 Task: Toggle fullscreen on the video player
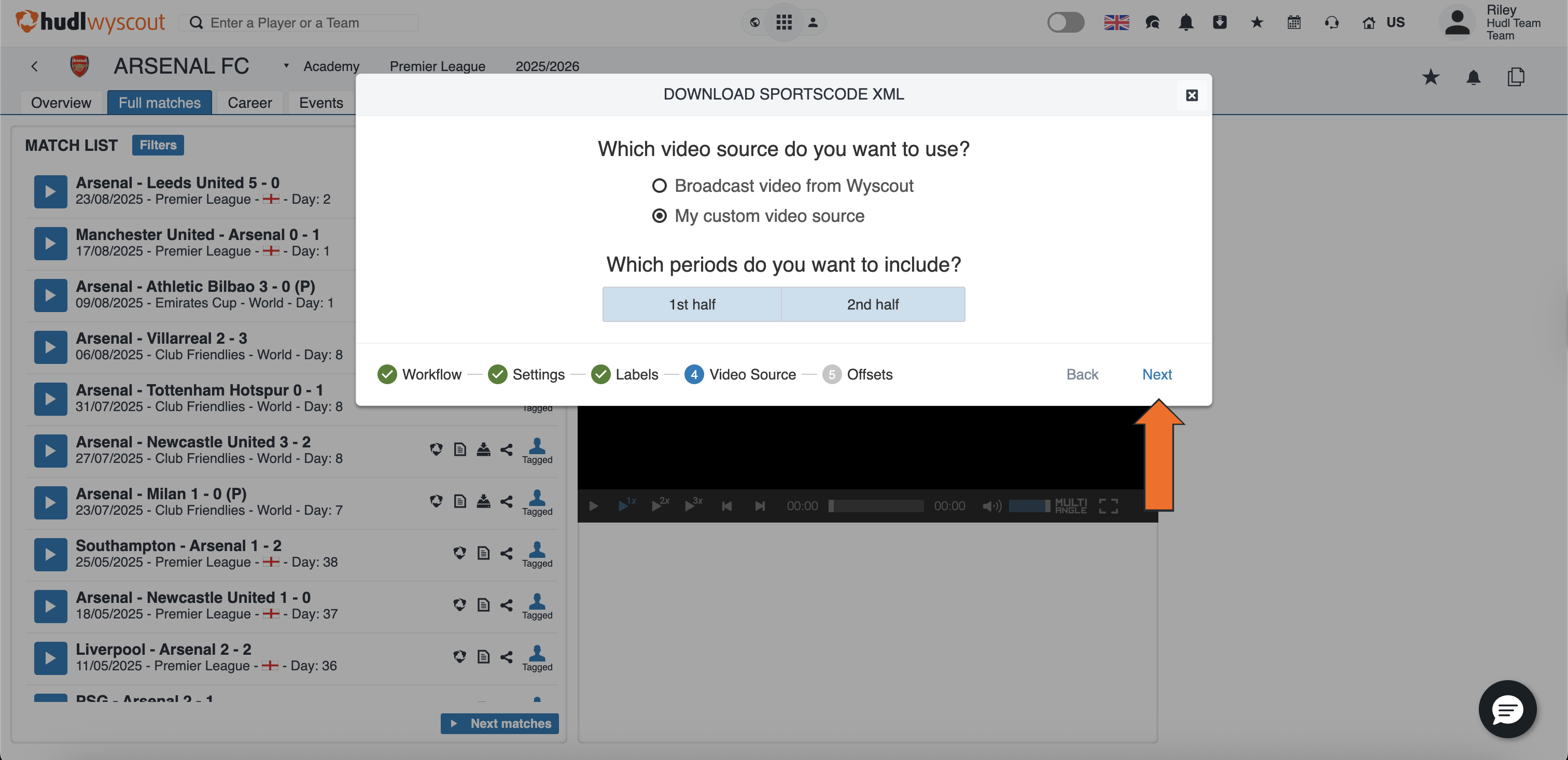[1109, 505]
